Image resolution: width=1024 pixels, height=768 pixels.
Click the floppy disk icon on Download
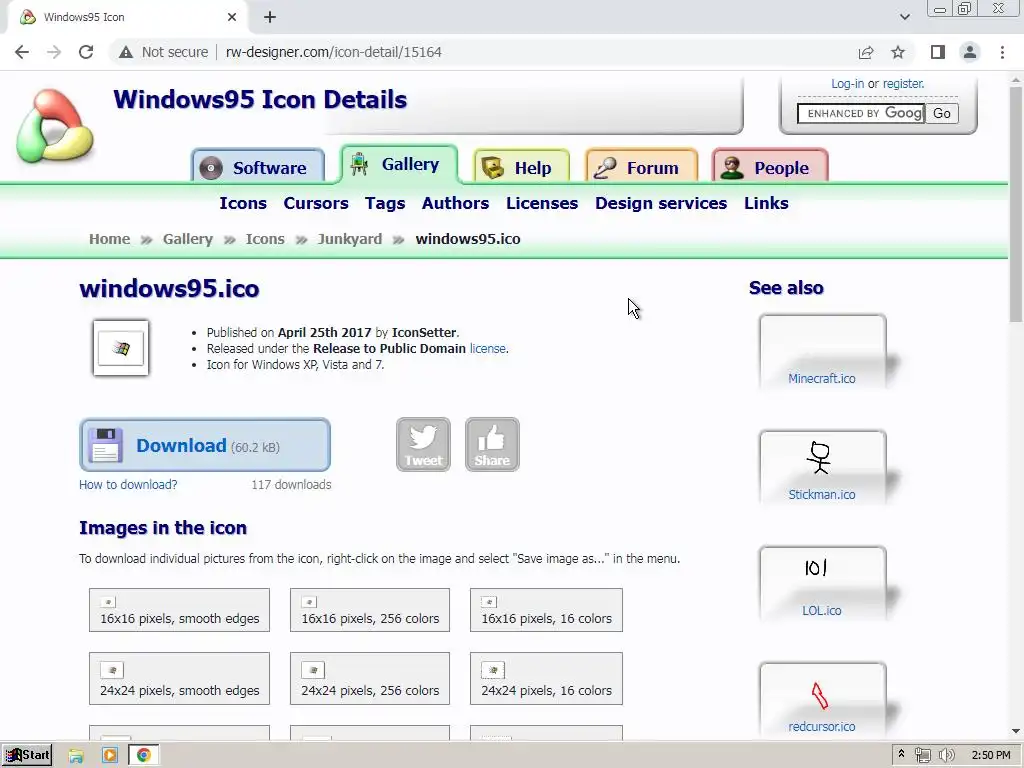(x=106, y=445)
